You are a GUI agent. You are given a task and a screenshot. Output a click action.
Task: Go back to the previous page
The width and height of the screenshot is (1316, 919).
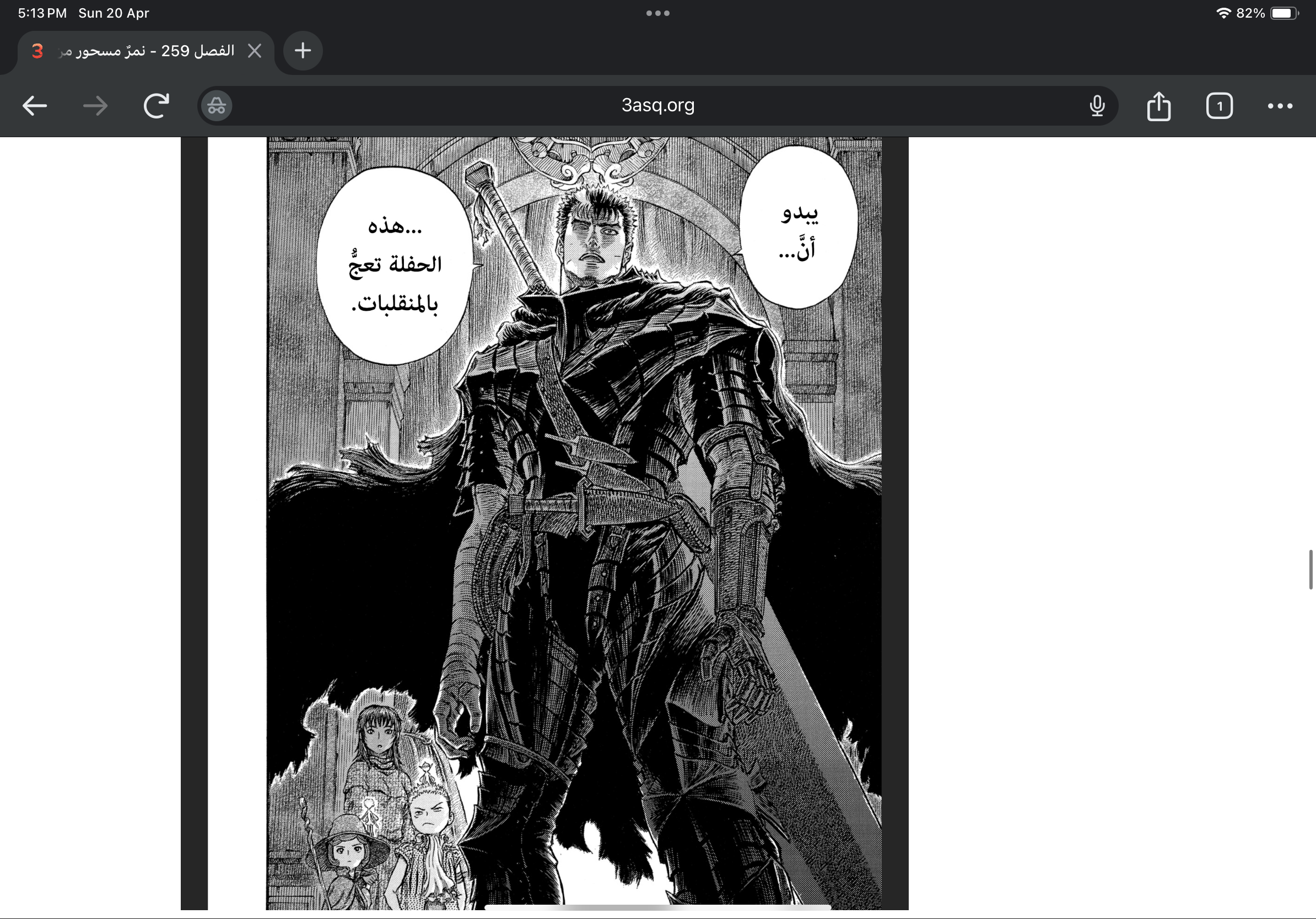(34, 106)
